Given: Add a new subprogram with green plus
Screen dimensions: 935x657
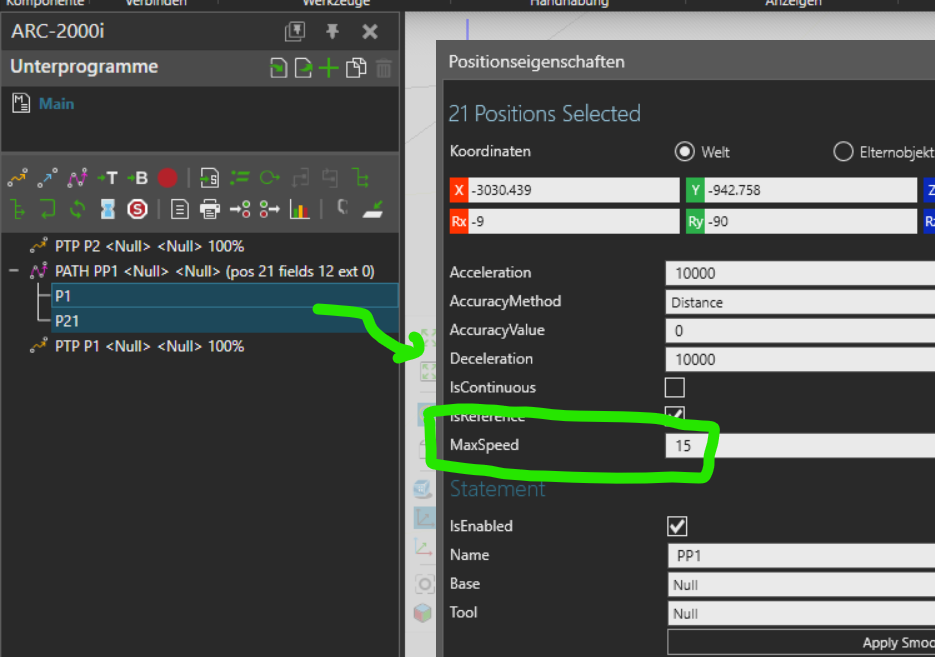Looking at the screenshot, I should click(x=329, y=68).
